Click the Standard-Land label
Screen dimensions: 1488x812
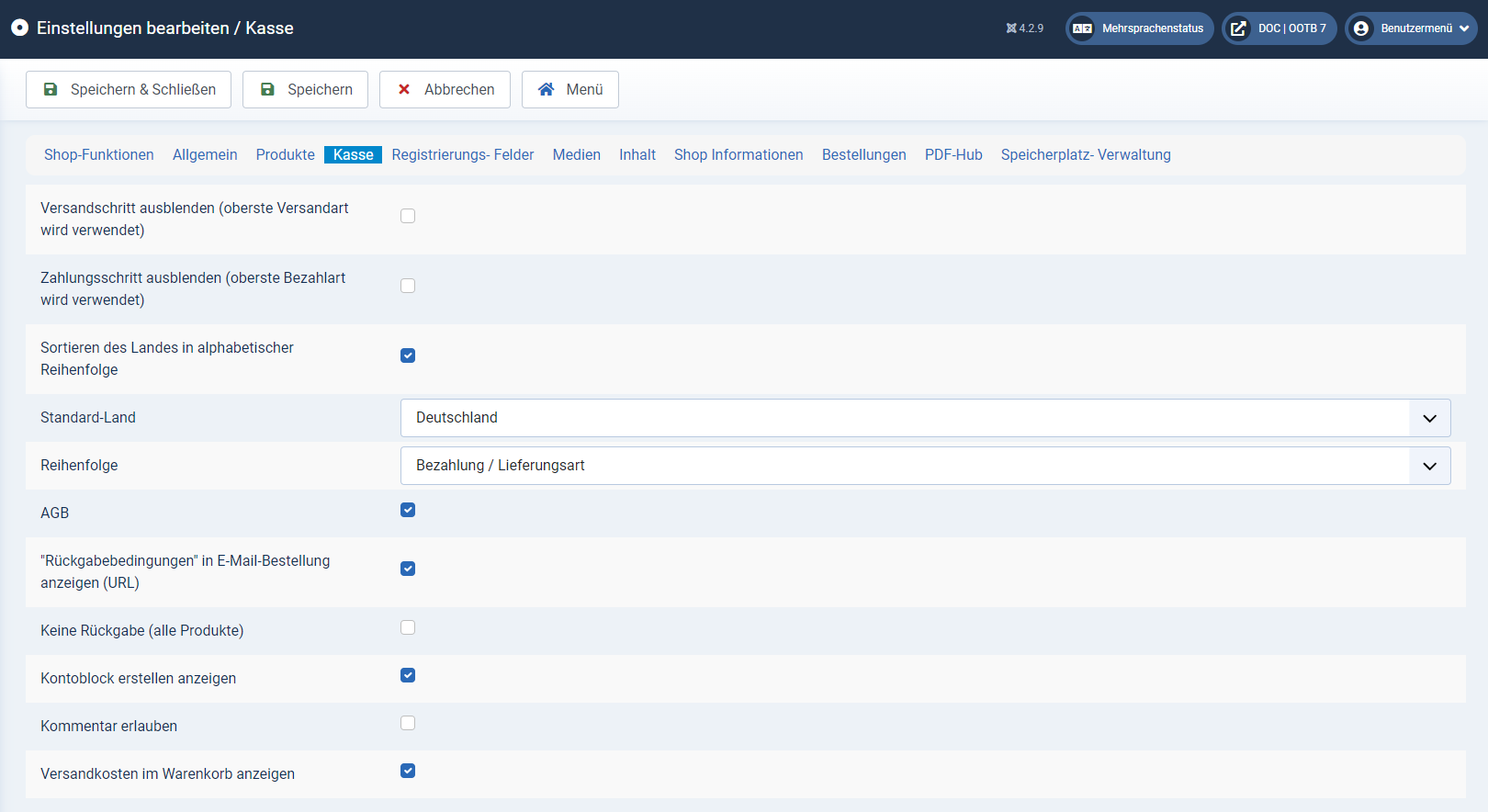pyautogui.click(x=88, y=417)
